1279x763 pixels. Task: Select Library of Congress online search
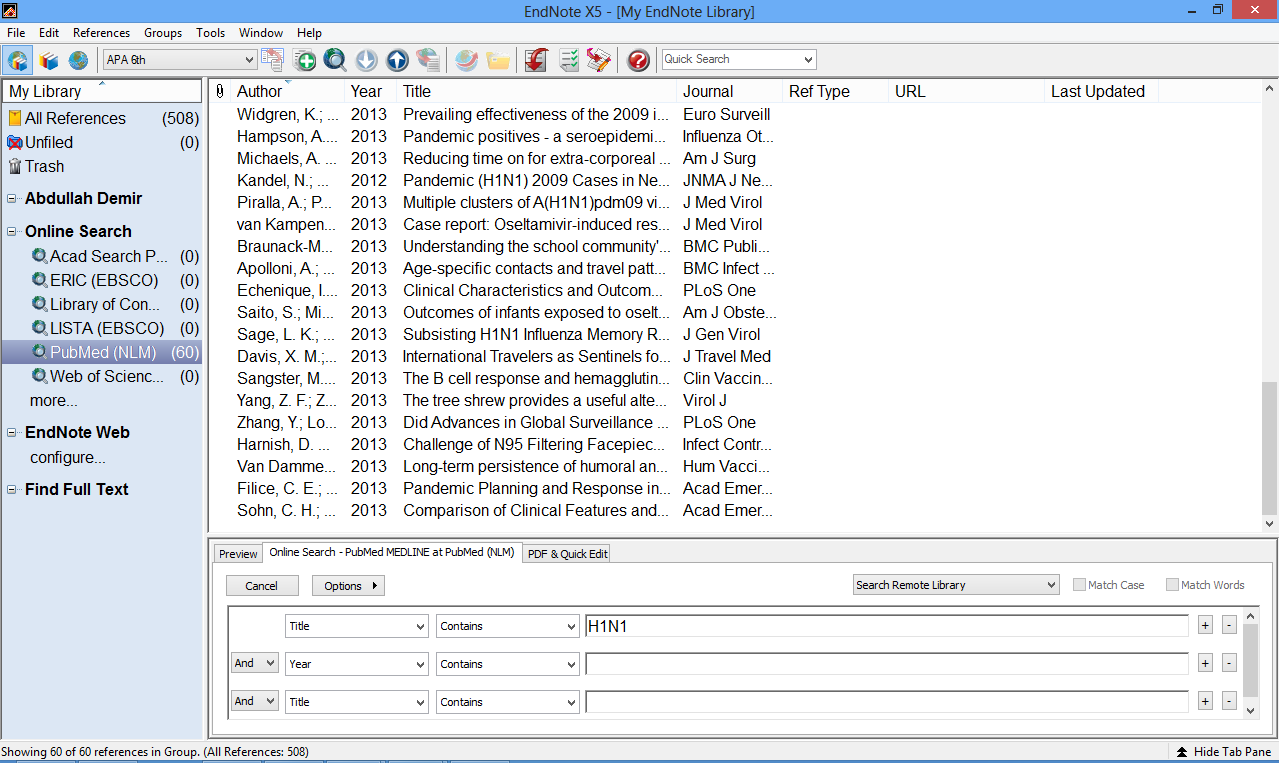[102, 304]
